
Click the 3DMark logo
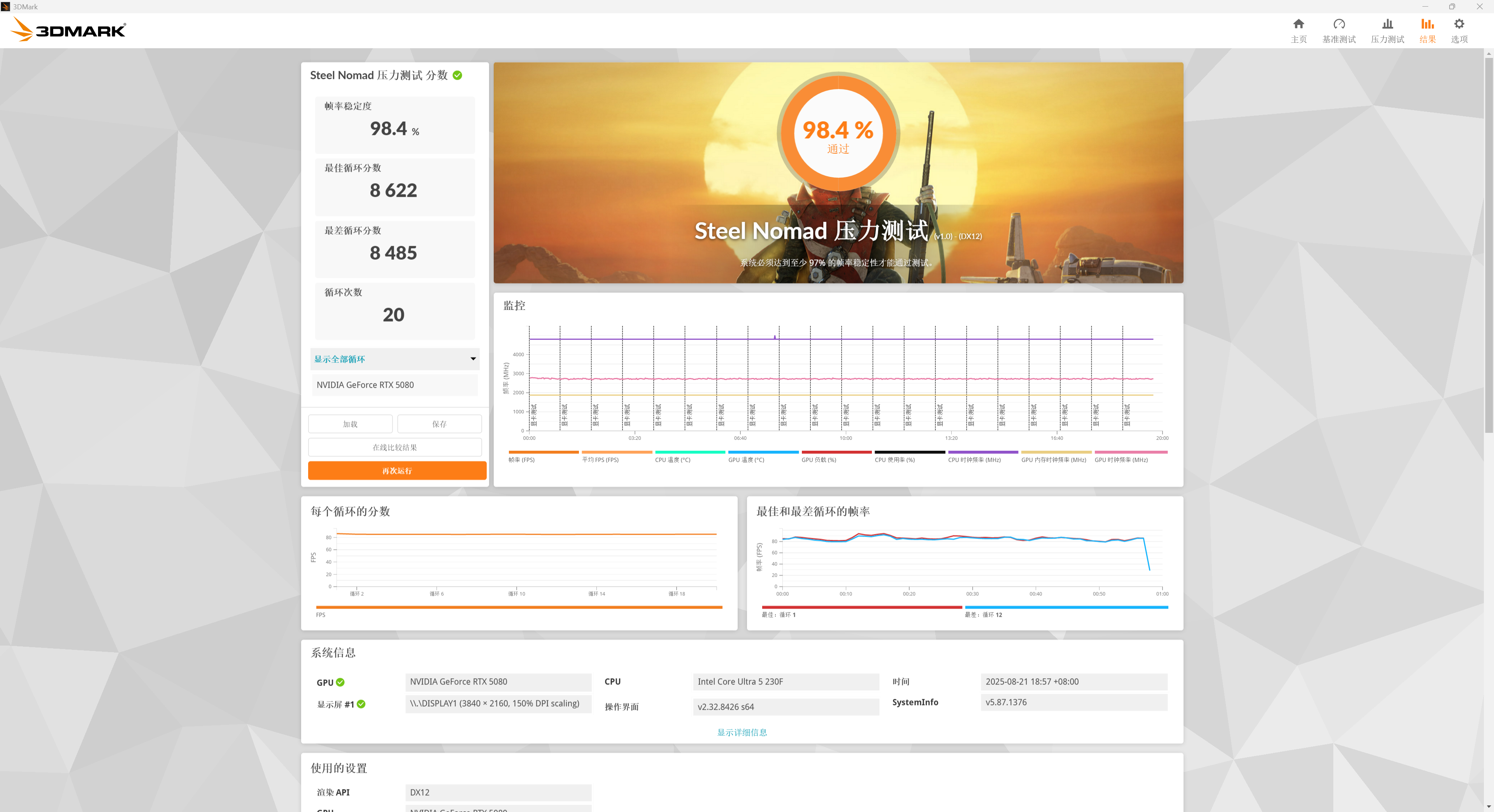point(68,29)
